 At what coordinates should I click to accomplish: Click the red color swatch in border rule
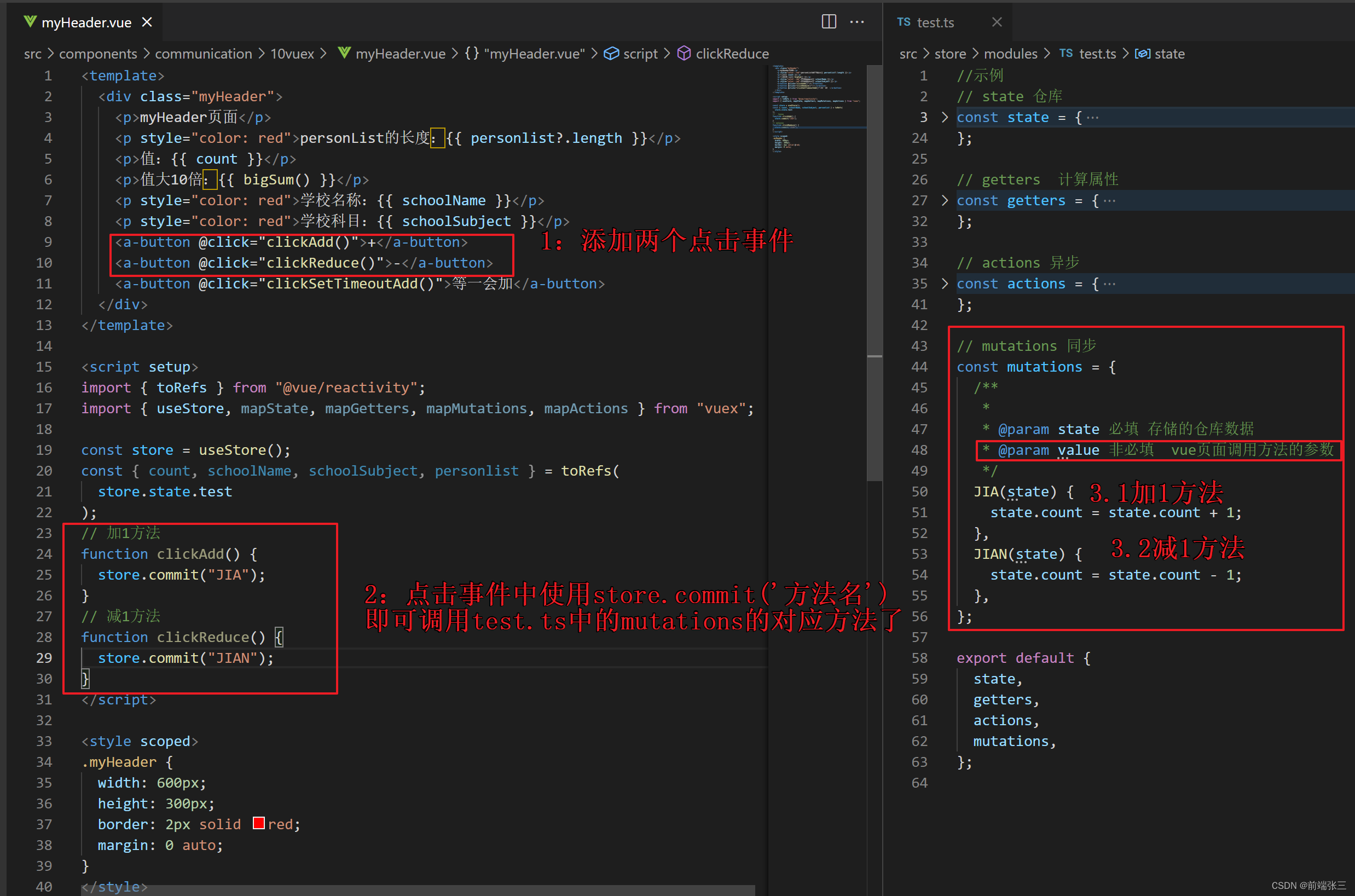click(259, 823)
